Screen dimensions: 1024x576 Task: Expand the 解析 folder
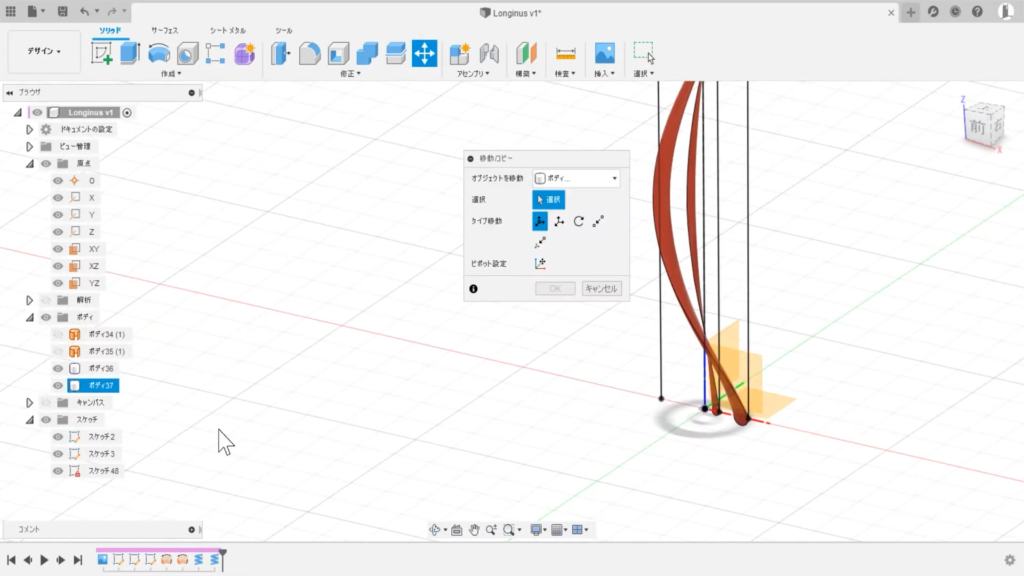[x=29, y=300]
